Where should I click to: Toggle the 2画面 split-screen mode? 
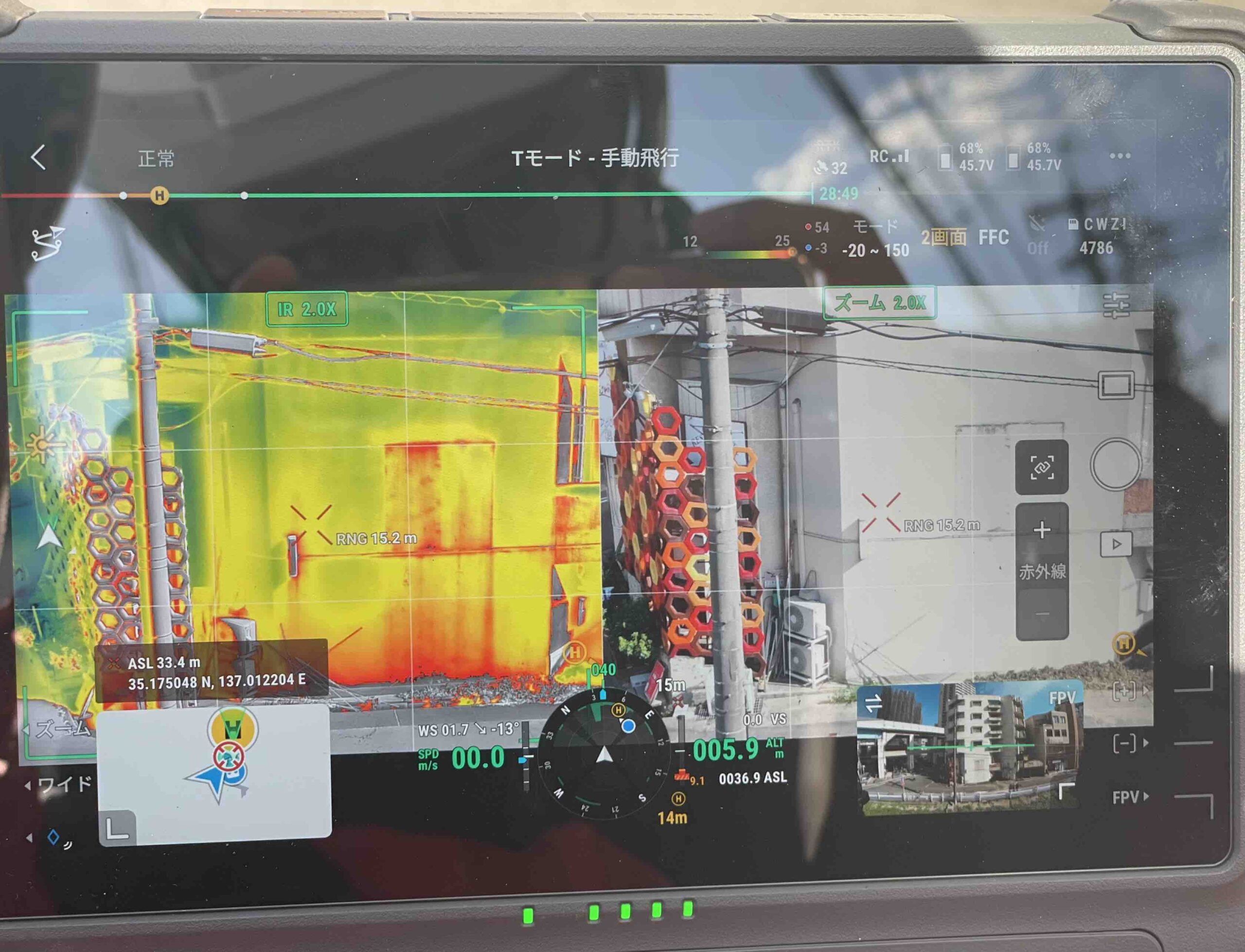[943, 237]
